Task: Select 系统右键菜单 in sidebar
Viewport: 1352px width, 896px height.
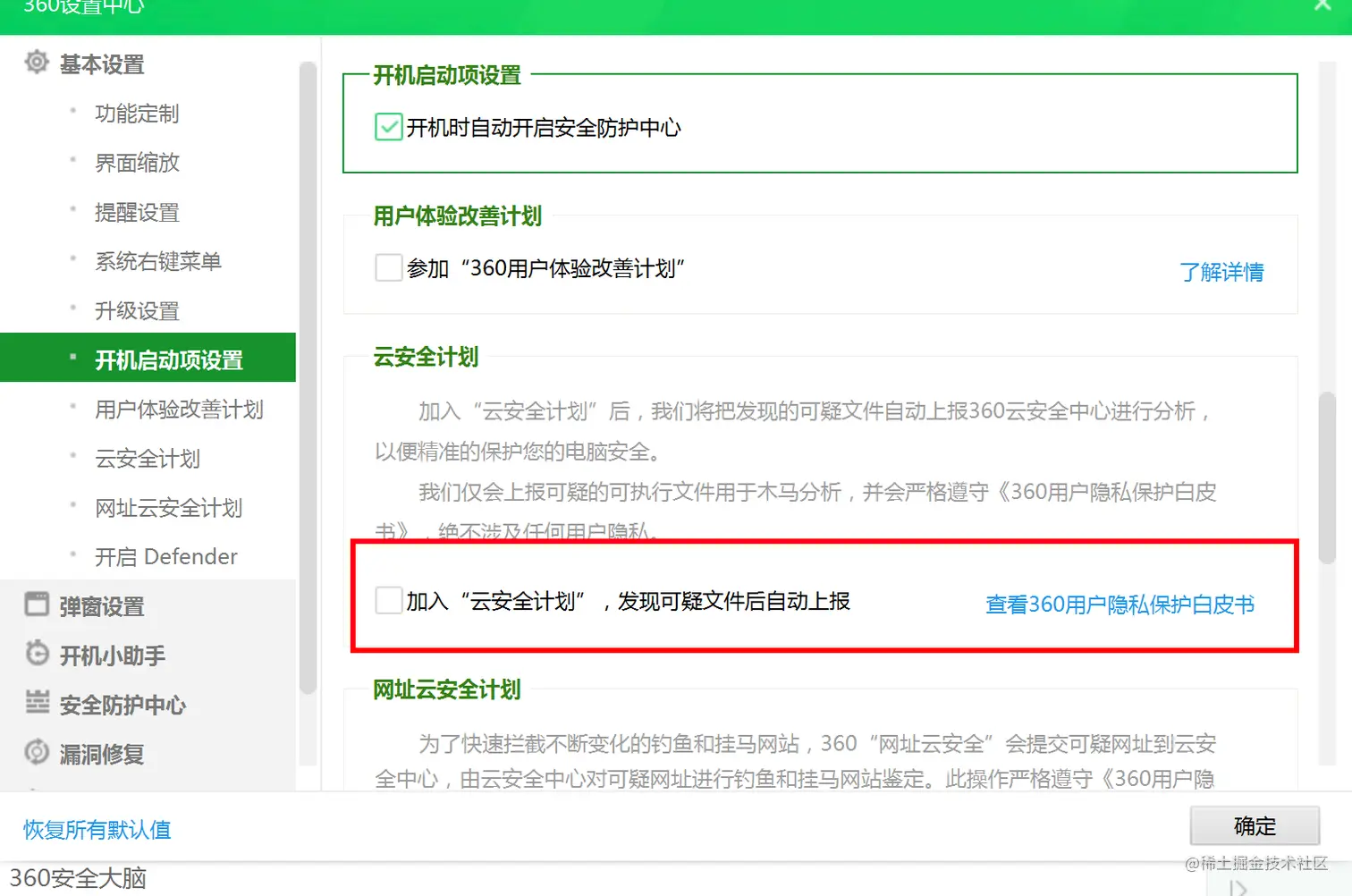Action: click(158, 261)
